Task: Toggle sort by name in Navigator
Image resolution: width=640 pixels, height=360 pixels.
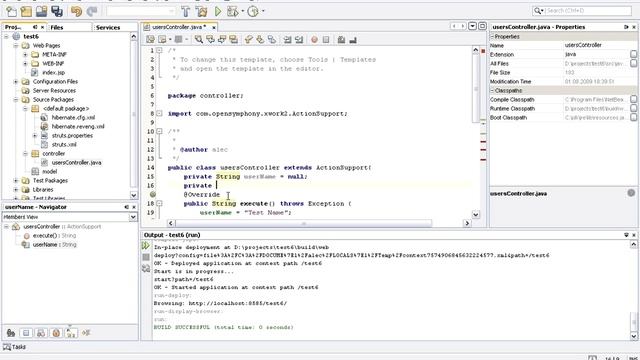Action: (x=71, y=333)
